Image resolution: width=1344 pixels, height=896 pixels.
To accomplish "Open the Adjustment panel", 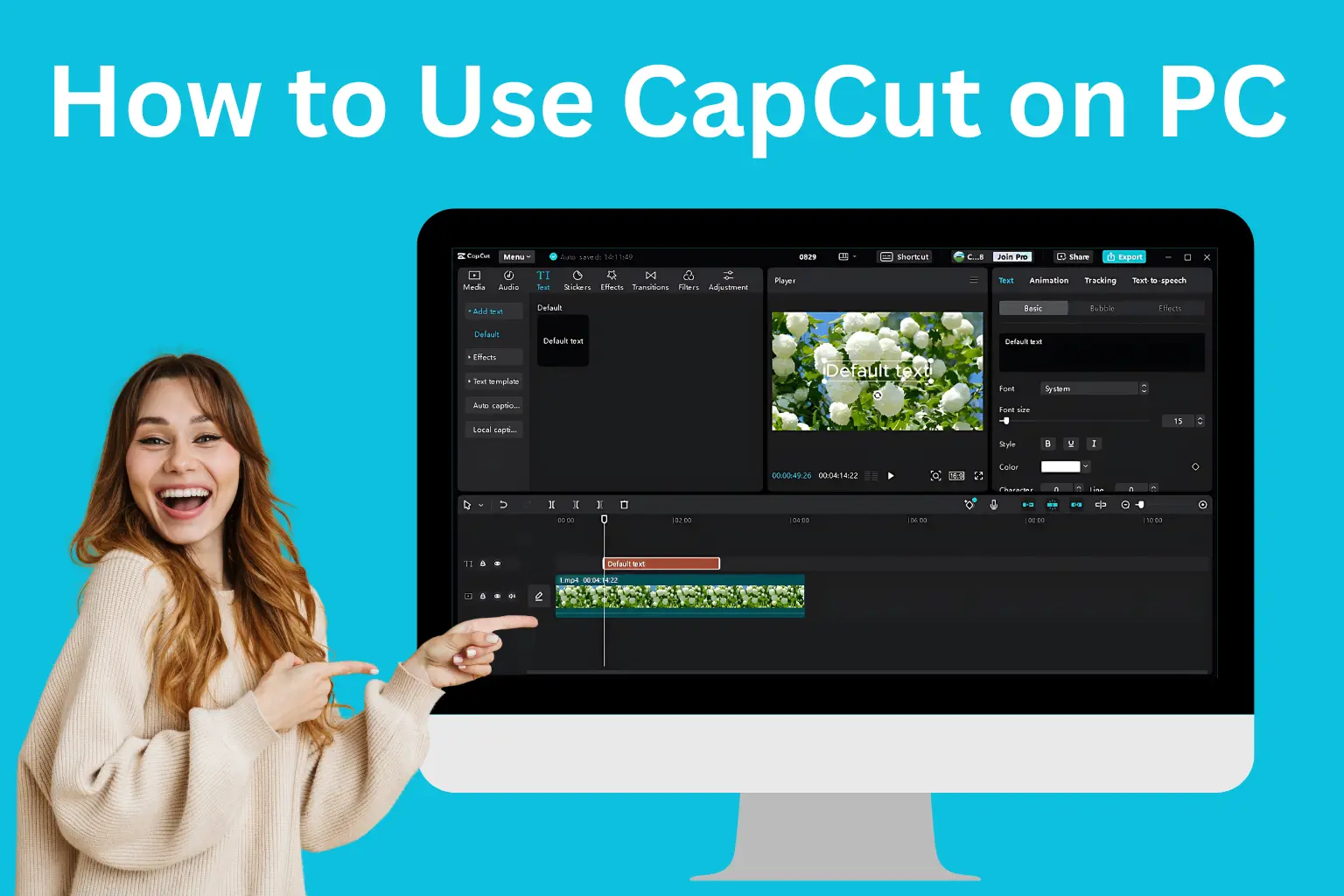I will [728, 281].
